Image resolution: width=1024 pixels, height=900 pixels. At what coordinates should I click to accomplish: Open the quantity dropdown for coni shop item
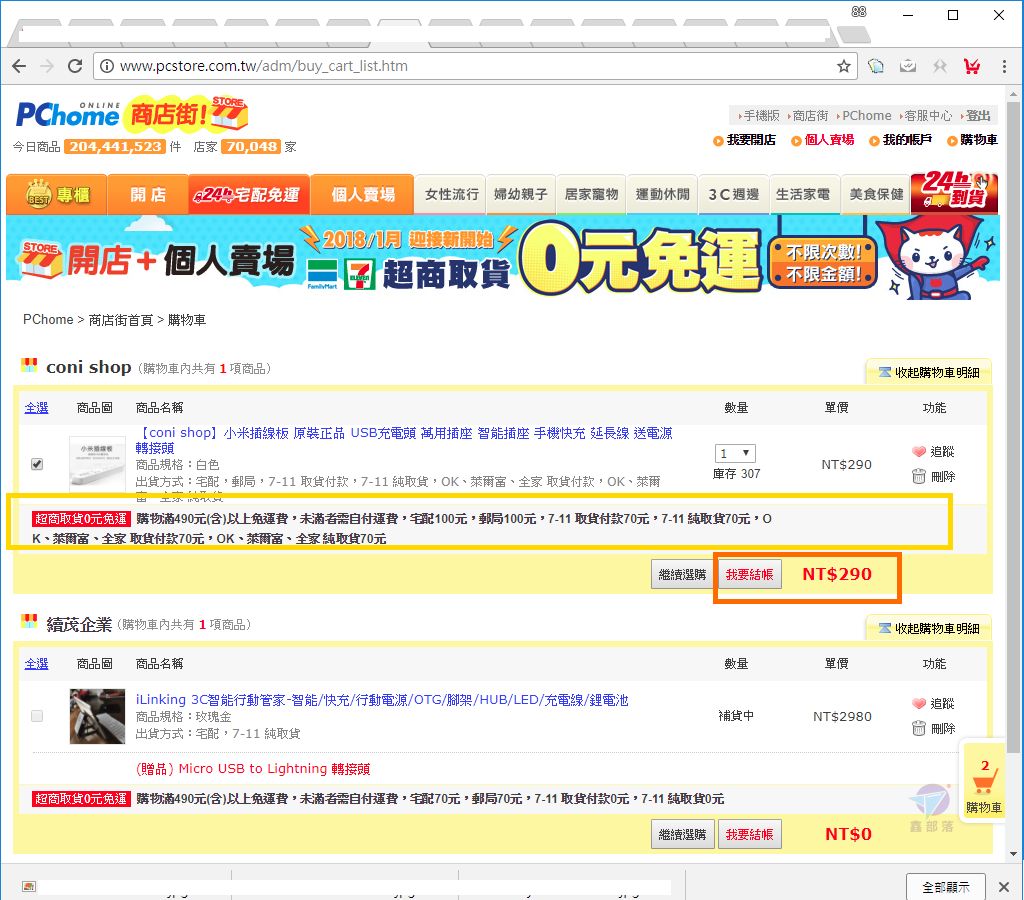[x=735, y=453]
